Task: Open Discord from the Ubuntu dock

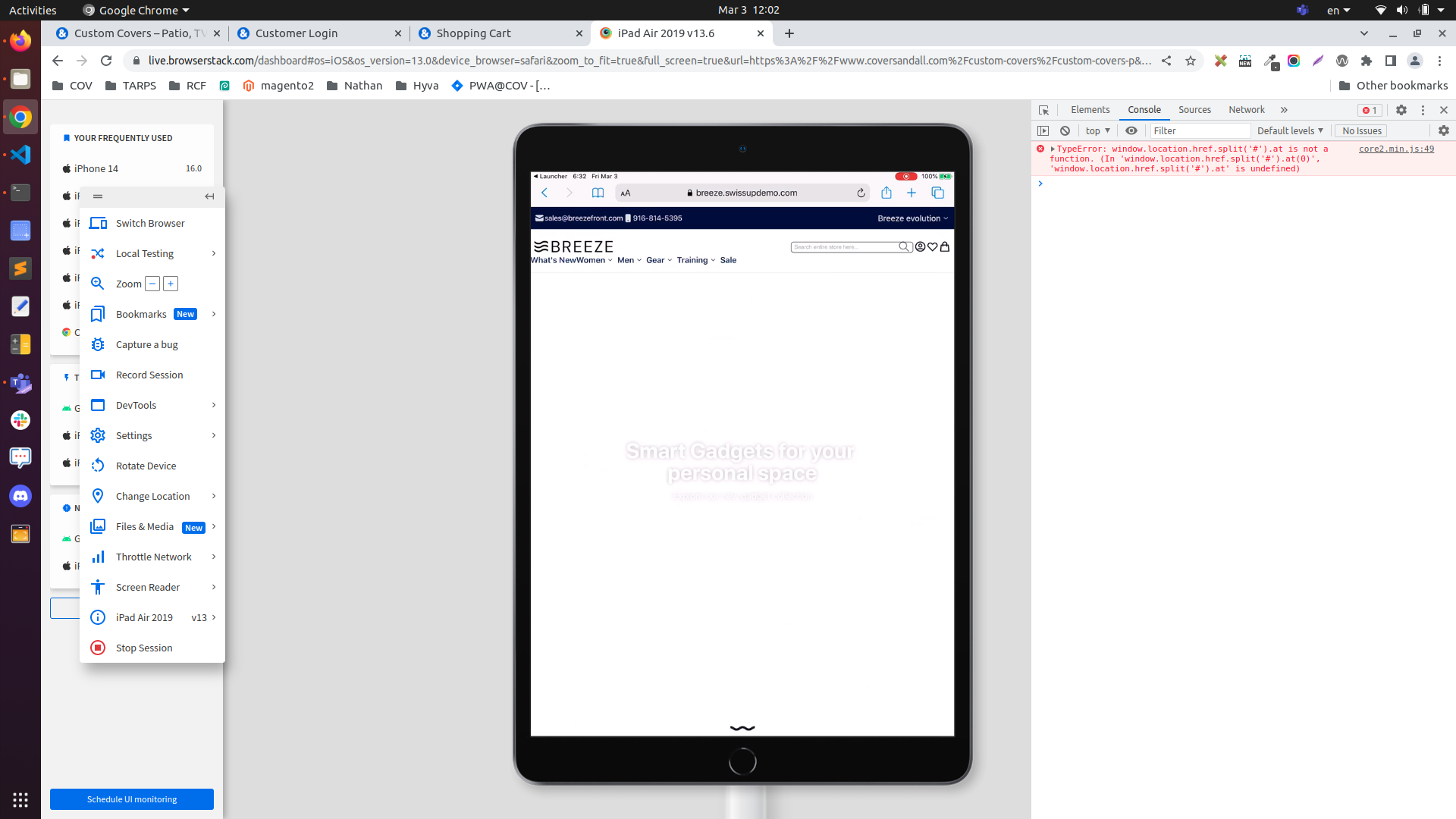Action: coord(20,496)
